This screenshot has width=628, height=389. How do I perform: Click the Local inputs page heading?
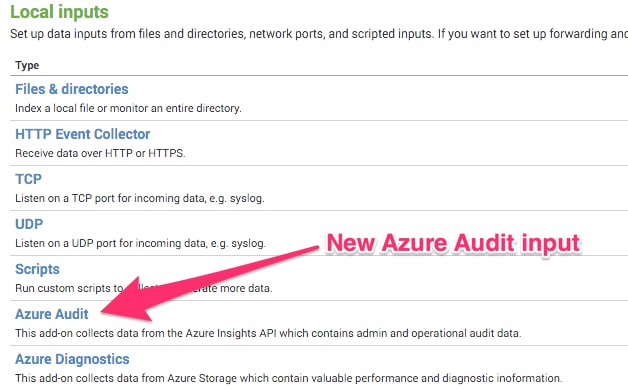pos(59,12)
